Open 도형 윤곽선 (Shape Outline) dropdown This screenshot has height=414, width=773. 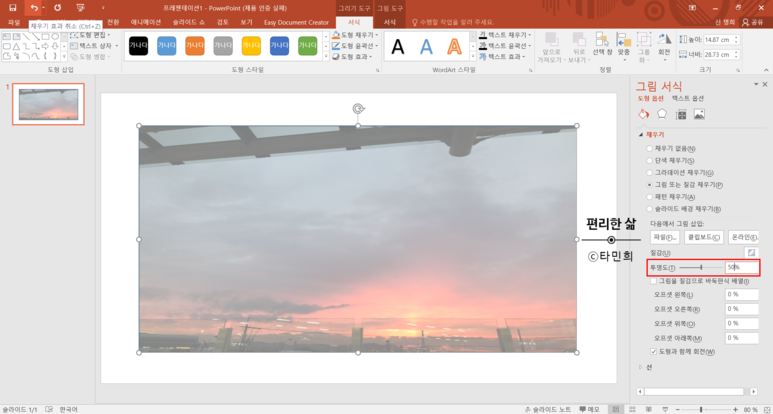pyautogui.click(x=355, y=46)
